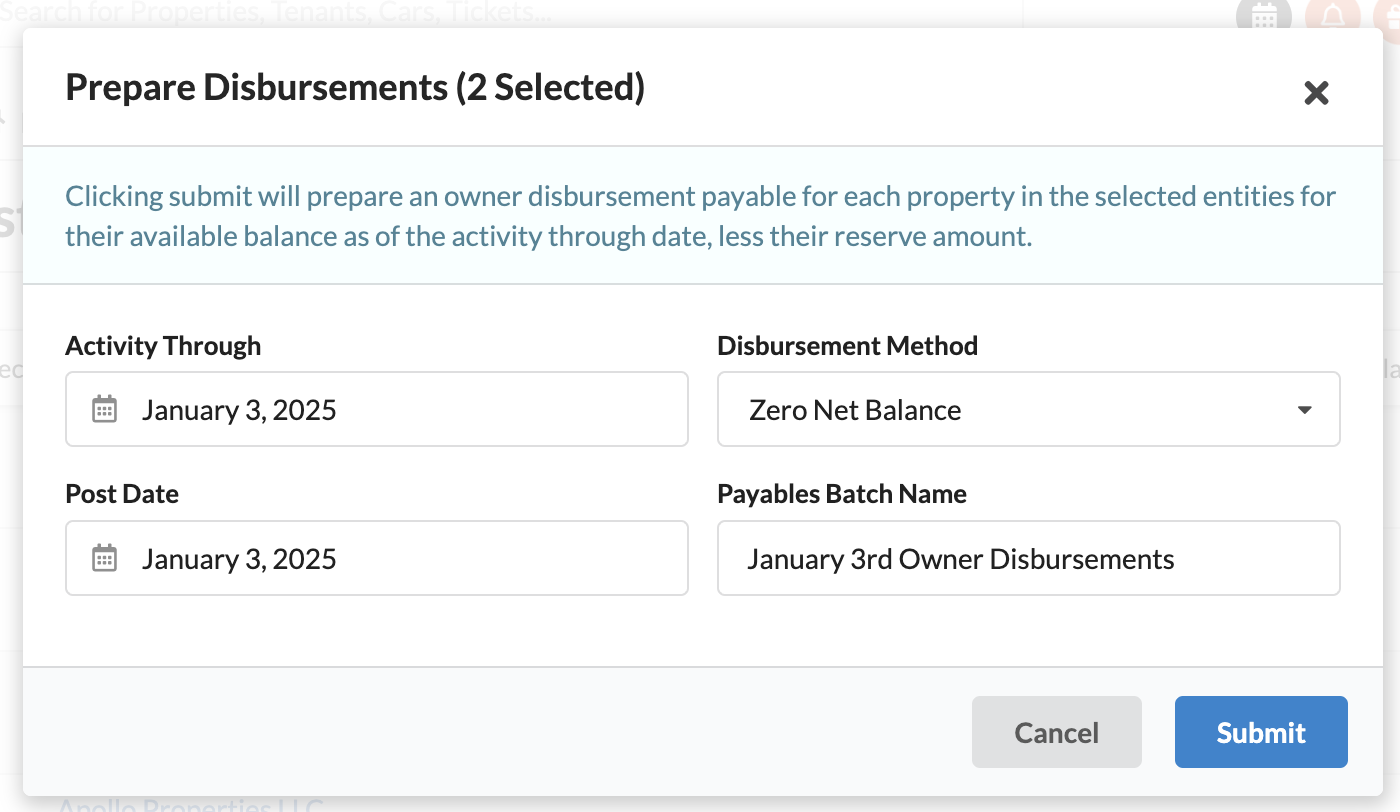
Task: Click the Payables Batch Name label
Action: coord(842,494)
